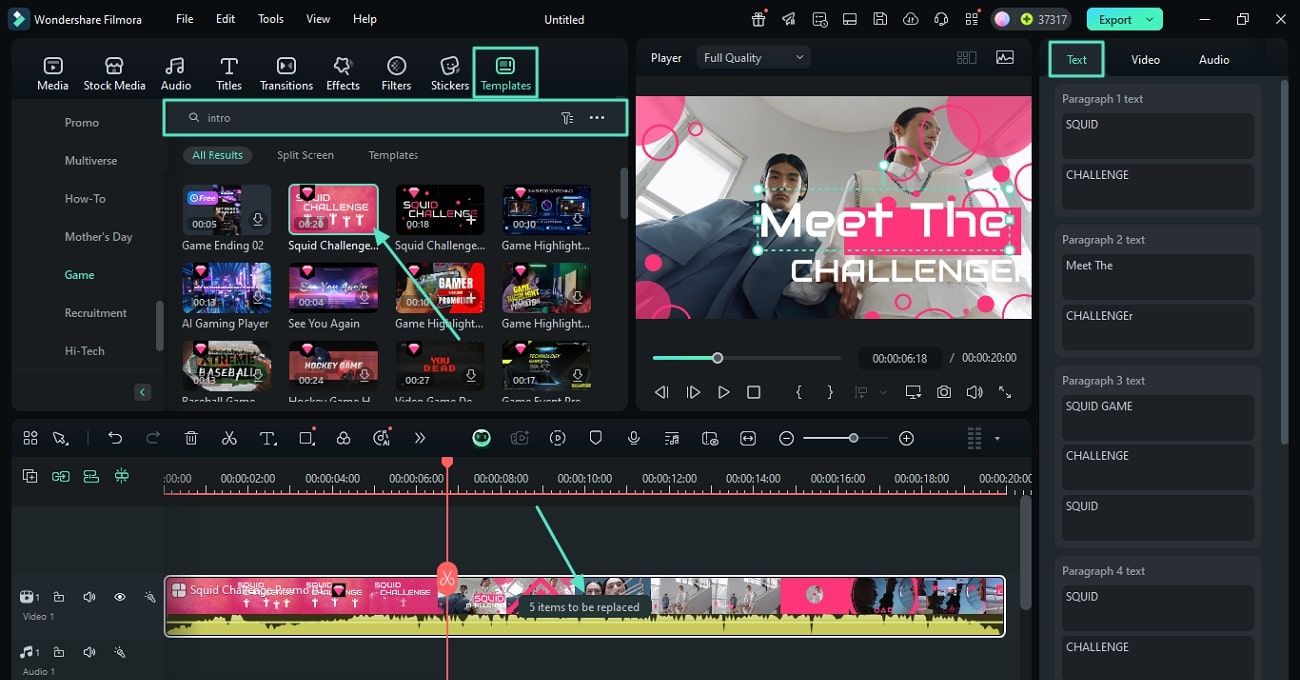Open the View menu
The height and width of the screenshot is (680, 1300).
pos(318,19)
